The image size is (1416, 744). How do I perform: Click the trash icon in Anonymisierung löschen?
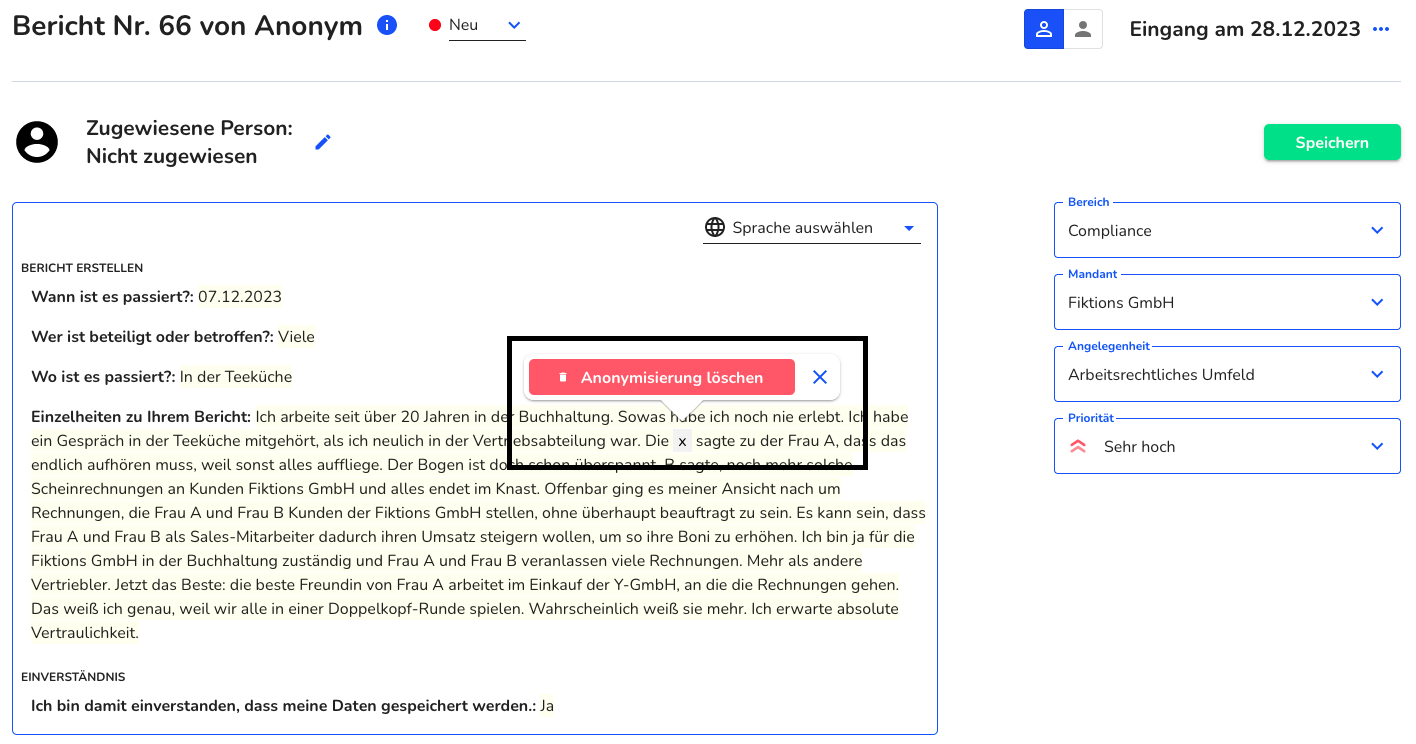tap(563, 377)
